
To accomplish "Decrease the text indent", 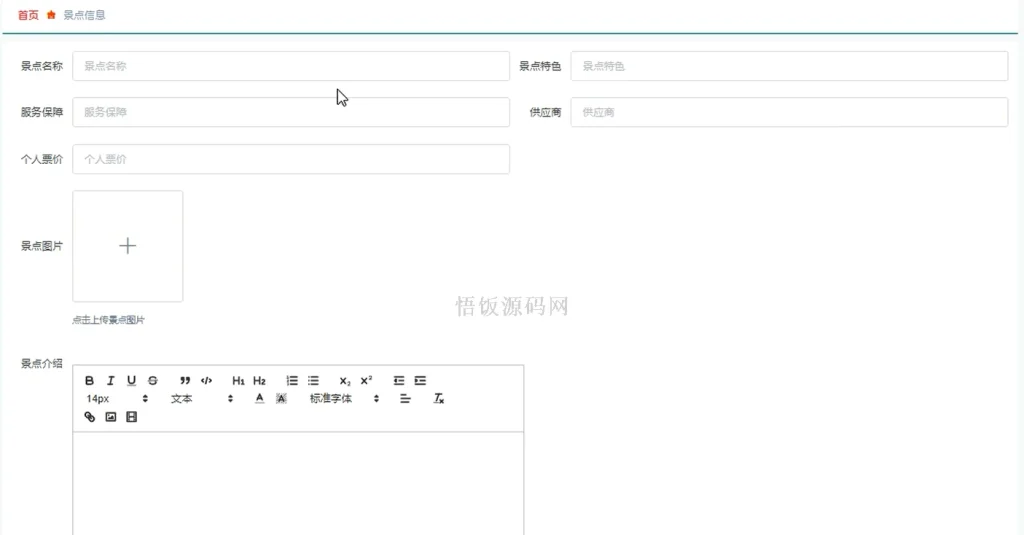I will point(398,380).
